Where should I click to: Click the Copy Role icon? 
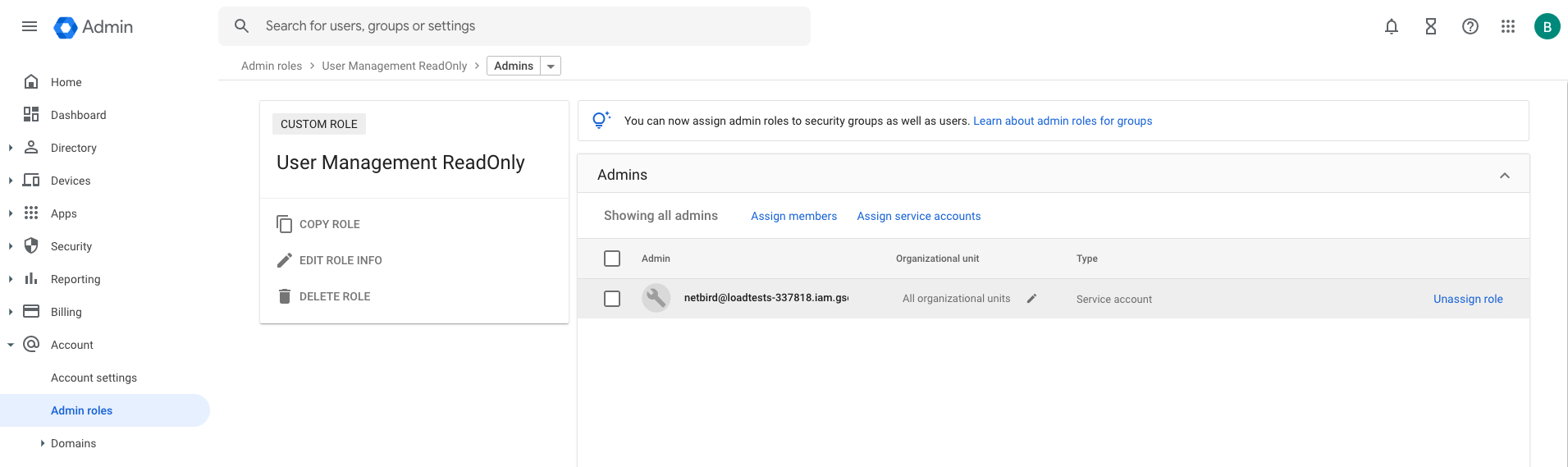tap(285, 224)
